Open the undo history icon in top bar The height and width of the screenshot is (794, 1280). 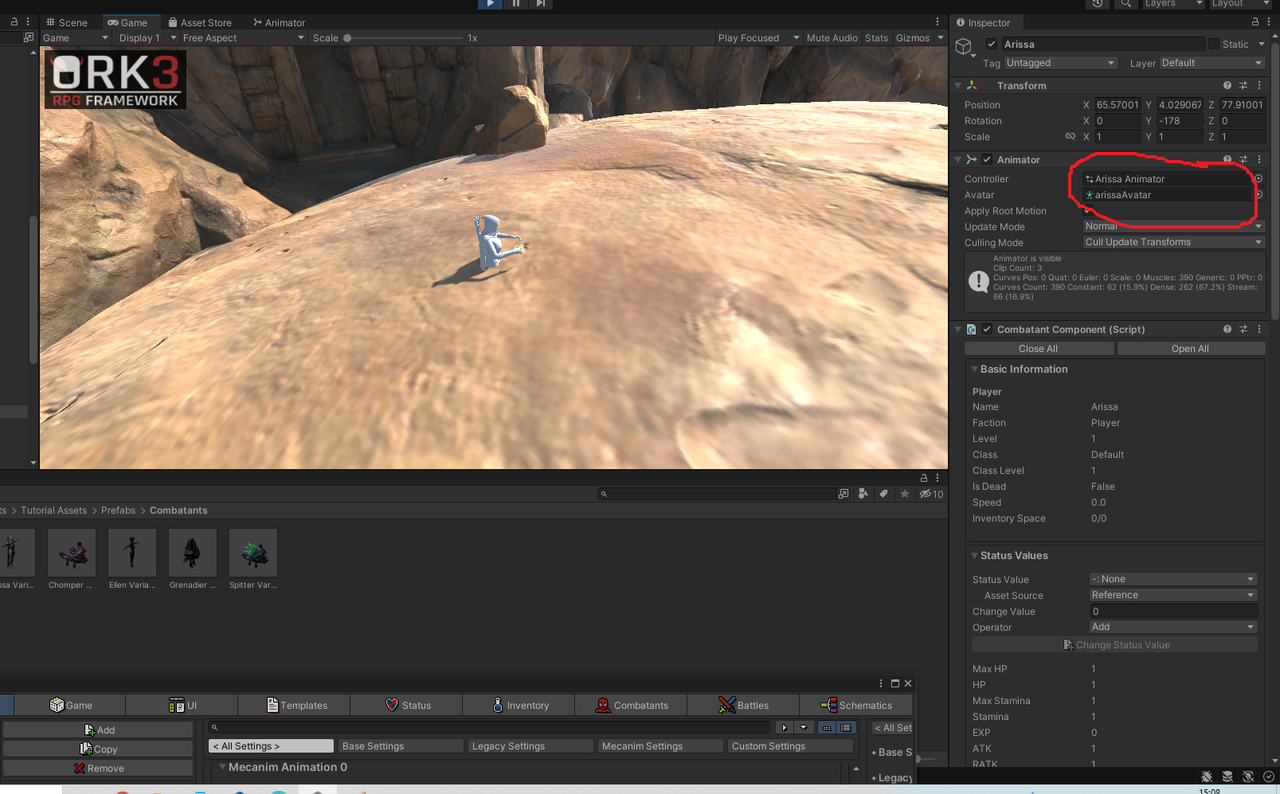coord(1098,4)
